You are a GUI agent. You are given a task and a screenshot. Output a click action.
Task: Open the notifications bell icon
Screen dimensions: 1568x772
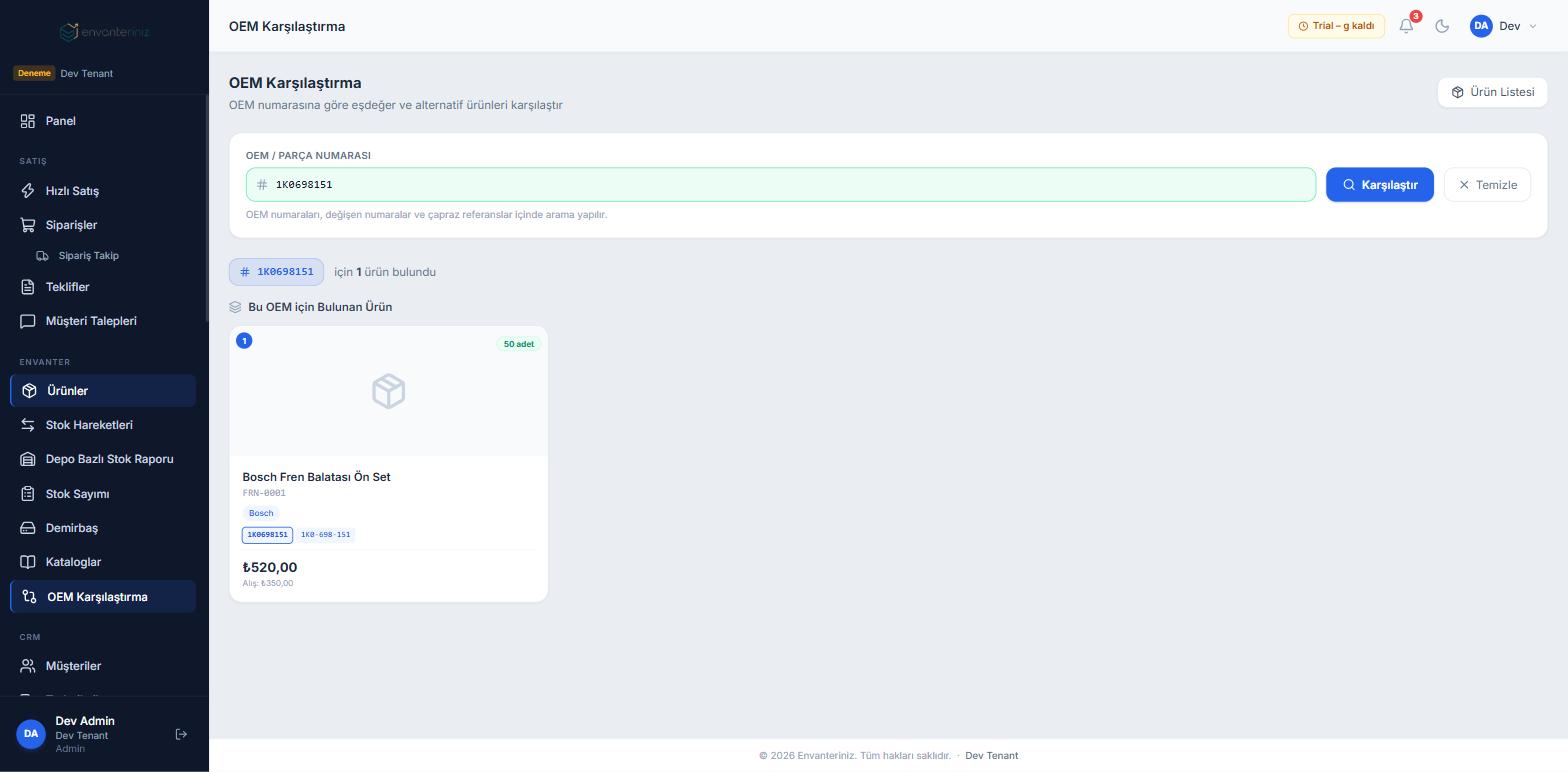tap(1406, 26)
